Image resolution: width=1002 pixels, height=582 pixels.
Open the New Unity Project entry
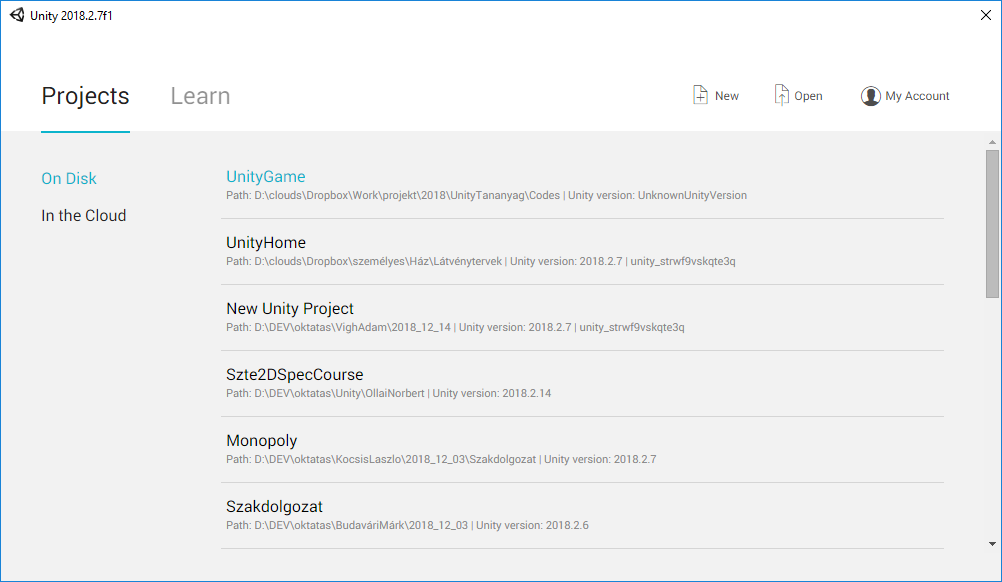coord(290,309)
